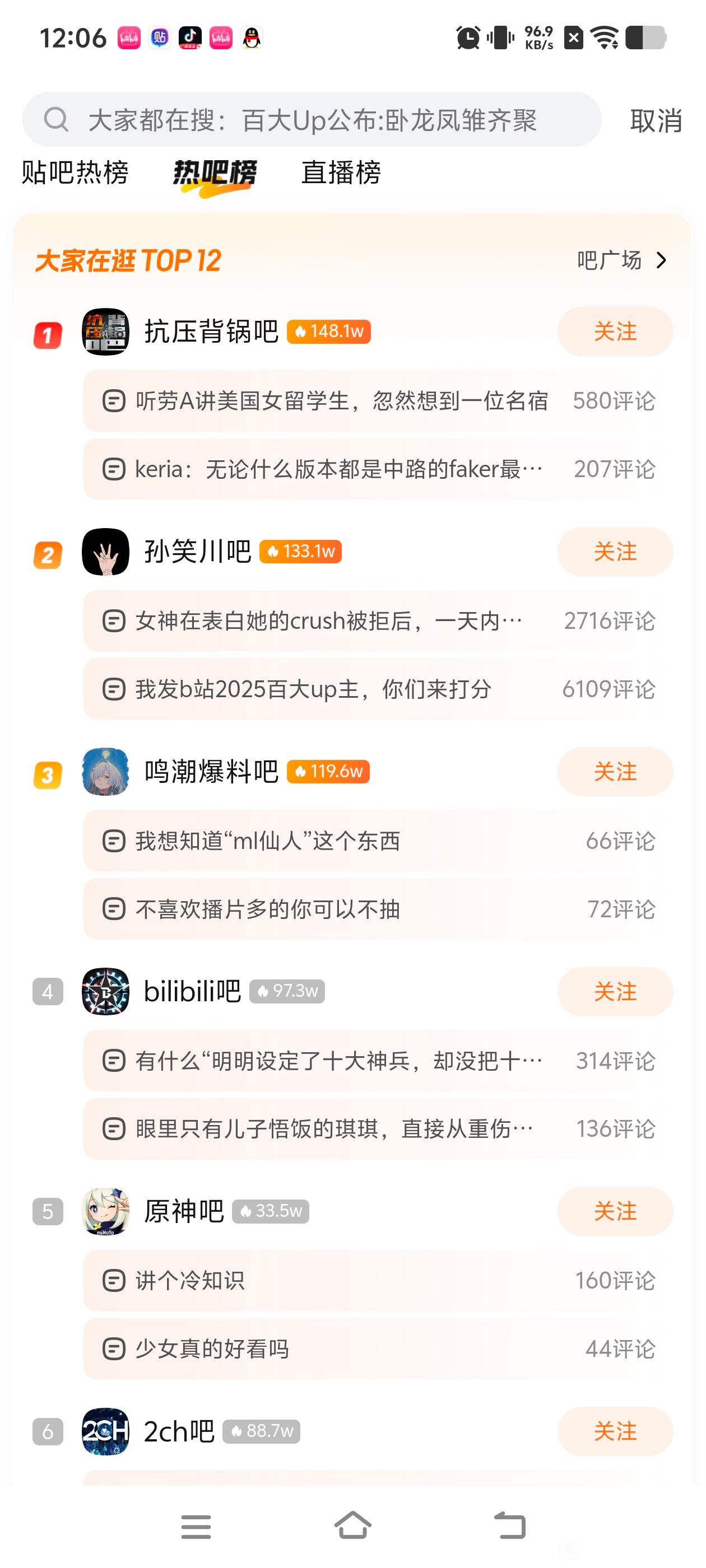706x1568 pixels.
Task: Tap 取消 to cancel search
Action: click(656, 120)
